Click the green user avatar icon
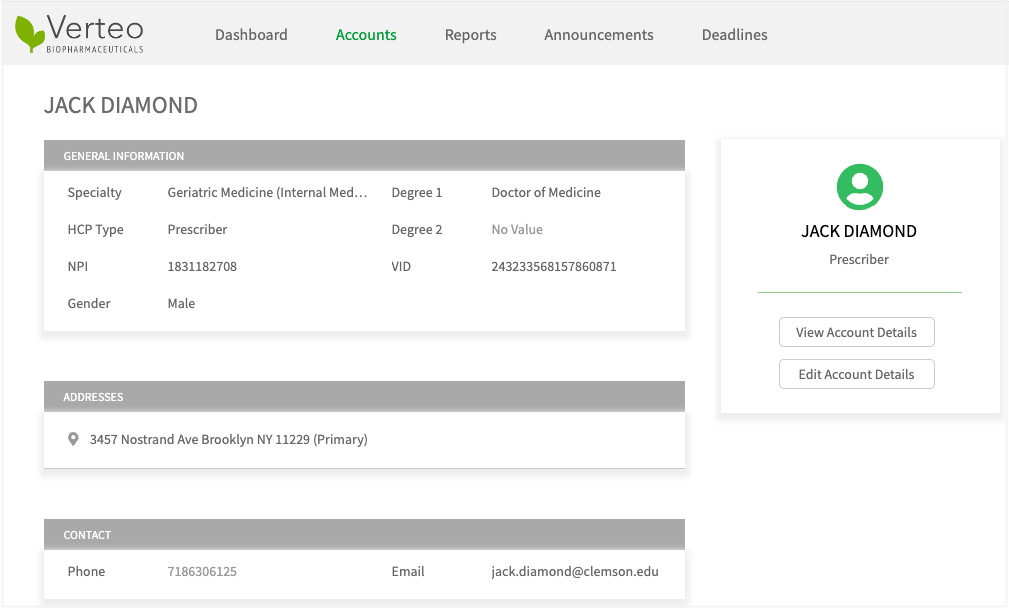The width and height of the screenshot is (1009, 610). 859,186
